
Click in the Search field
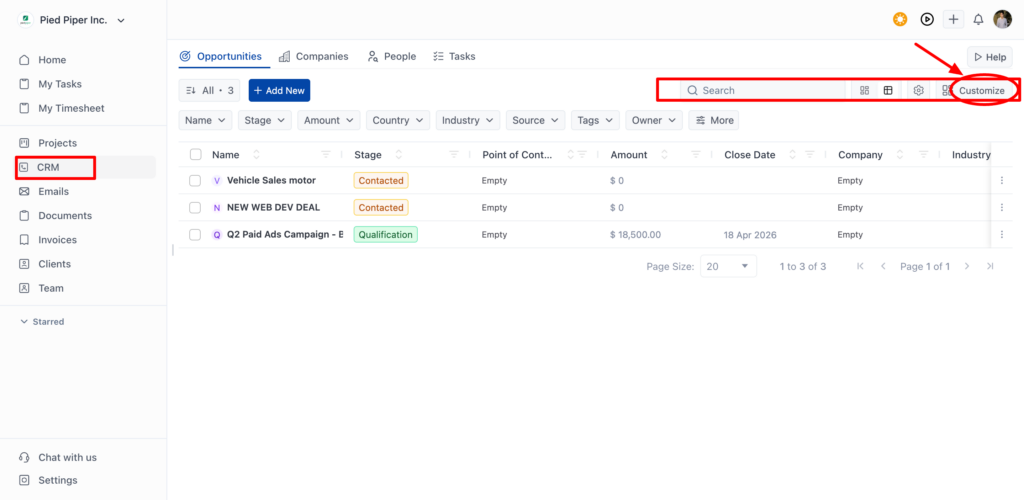click(763, 91)
